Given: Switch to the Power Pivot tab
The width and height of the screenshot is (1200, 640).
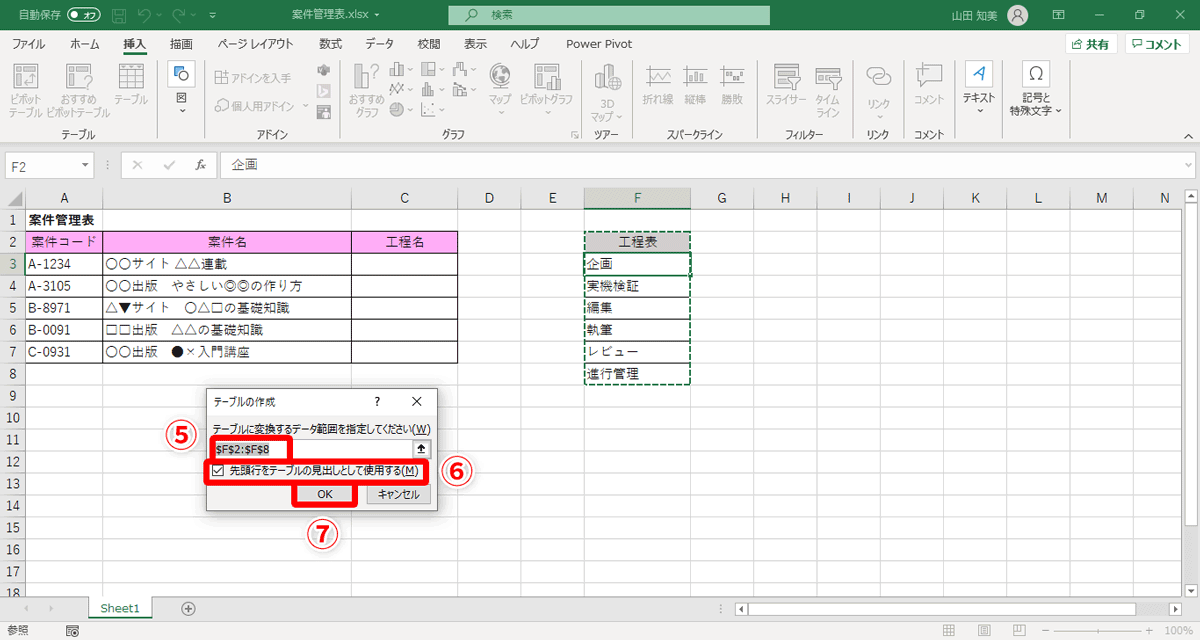Looking at the screenshot, I should click(x=597, y=44).
